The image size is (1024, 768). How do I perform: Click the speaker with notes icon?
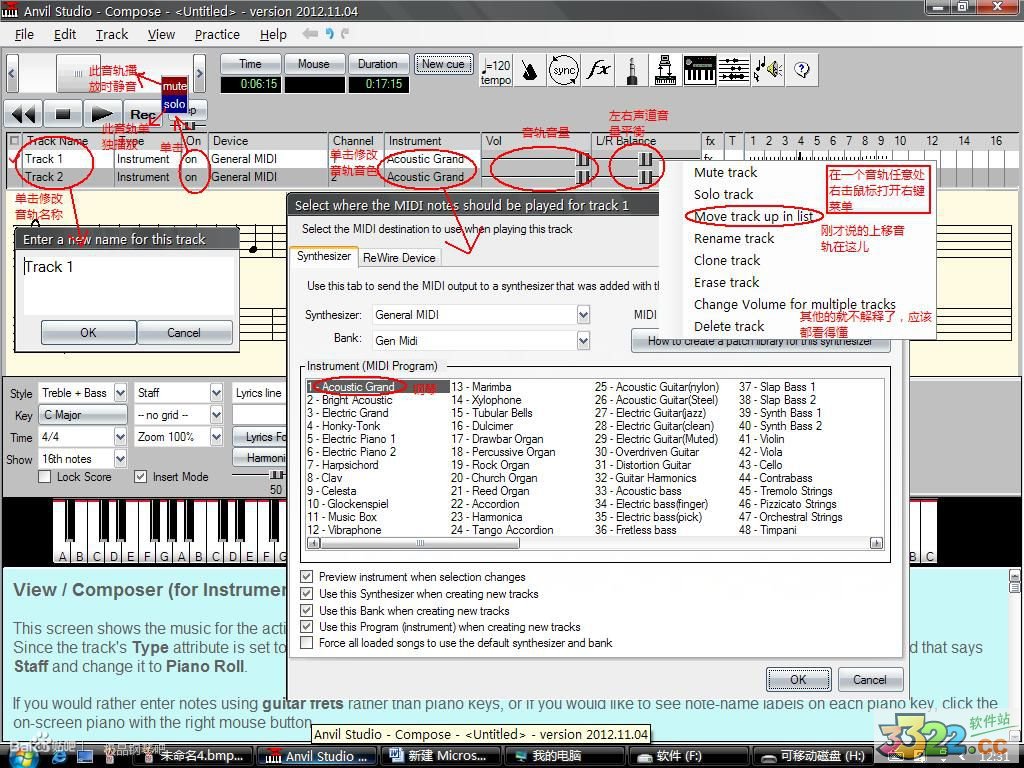[767, 70]
